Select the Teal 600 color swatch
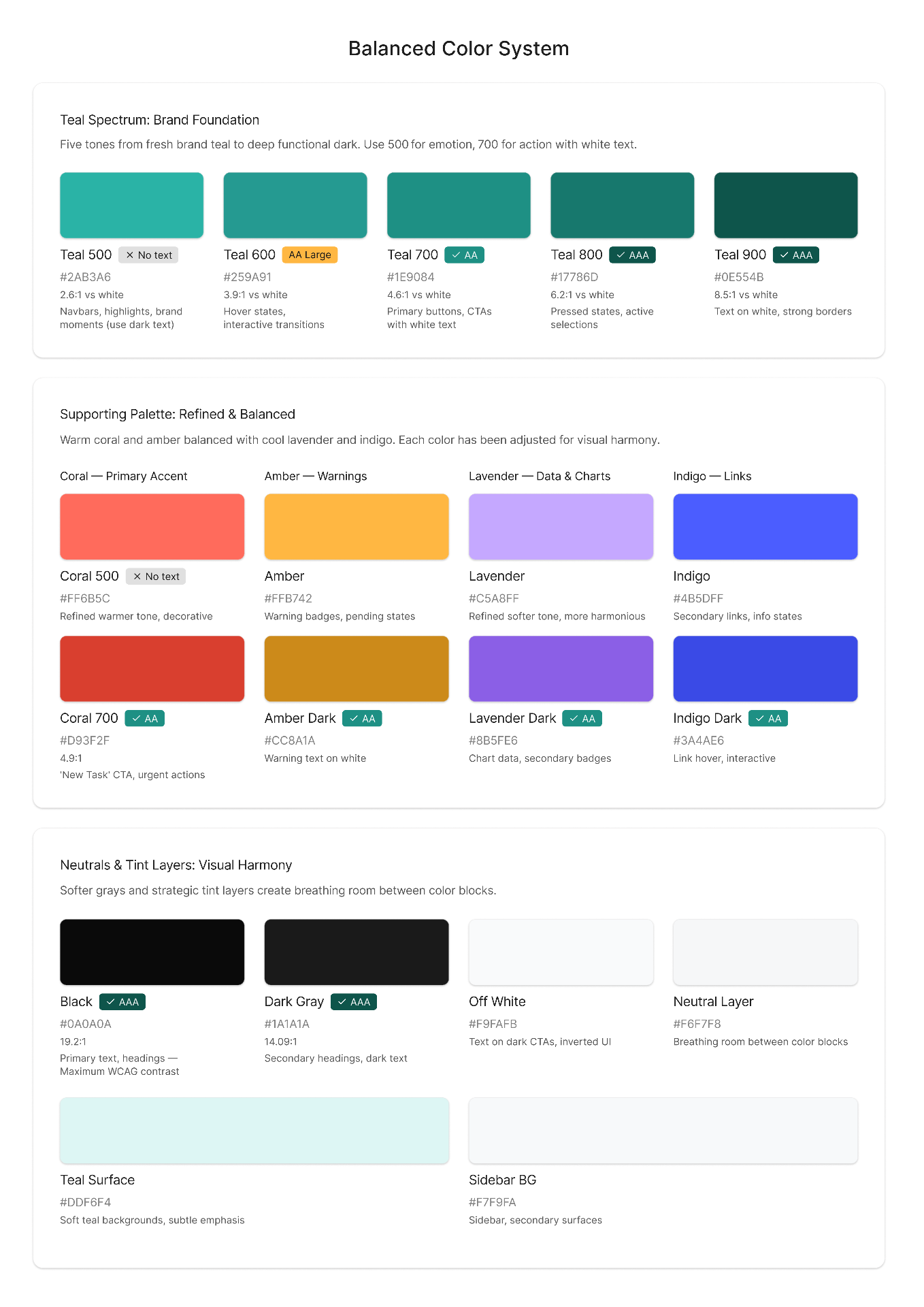This screenshot has height=1307, width=924. [x=295, y=205]
